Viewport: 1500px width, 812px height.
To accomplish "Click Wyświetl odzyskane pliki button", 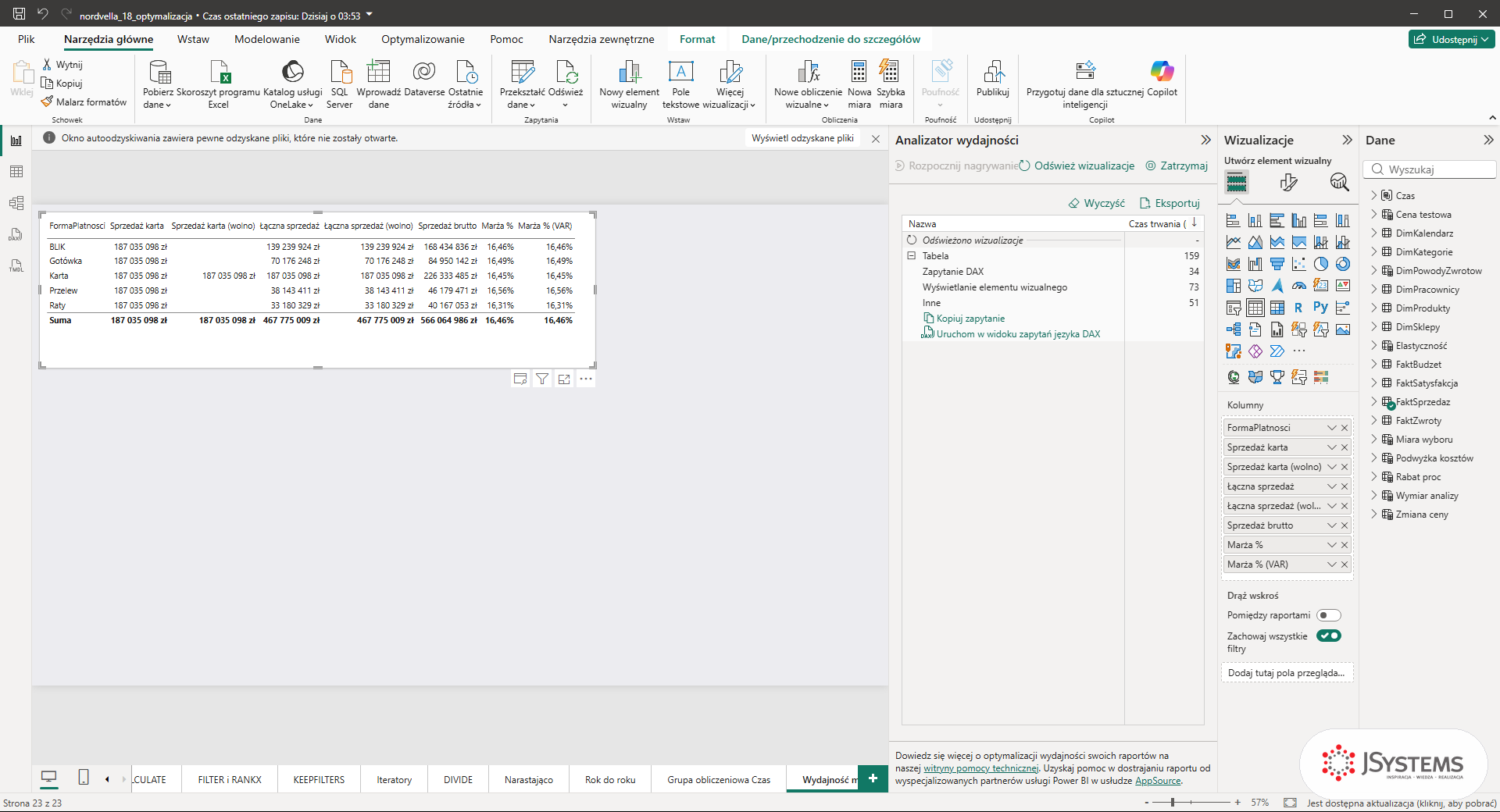I will [x=802, y=138].
